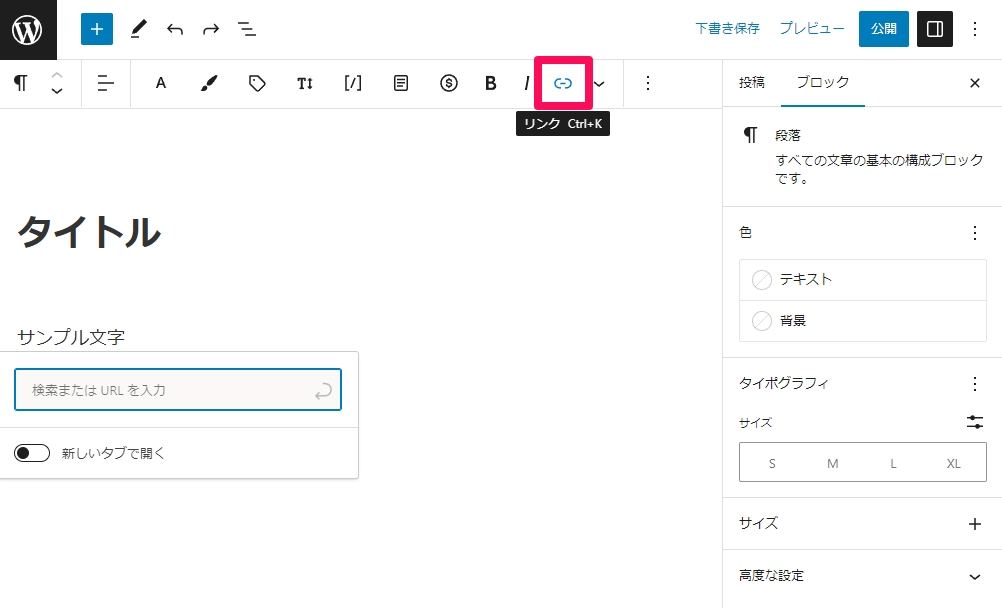Click the 下書き保存 link

(727, 29)
